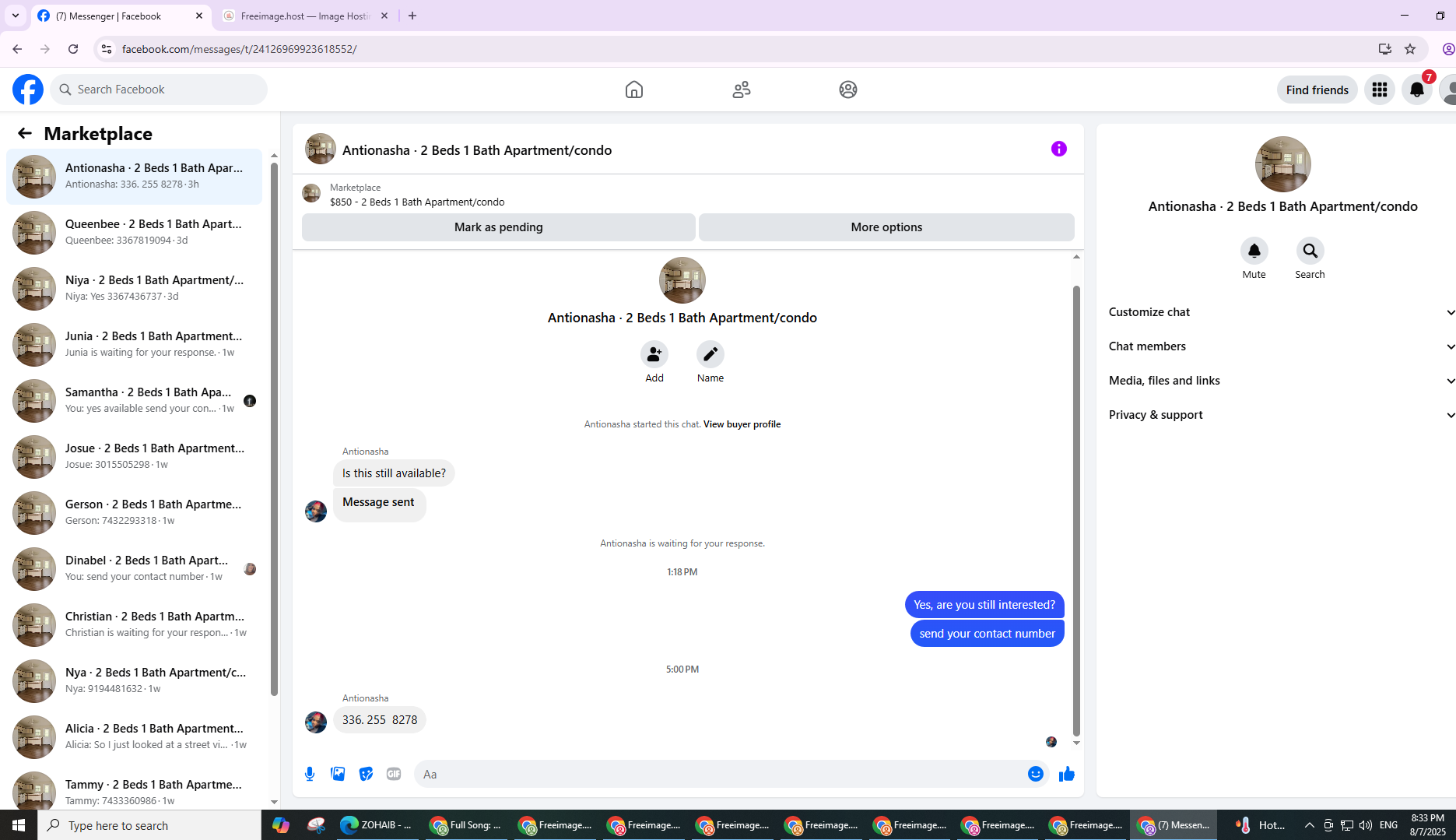
Task: Click Mark as pending button
Action: pyautogui.click(x=499, y=227)
